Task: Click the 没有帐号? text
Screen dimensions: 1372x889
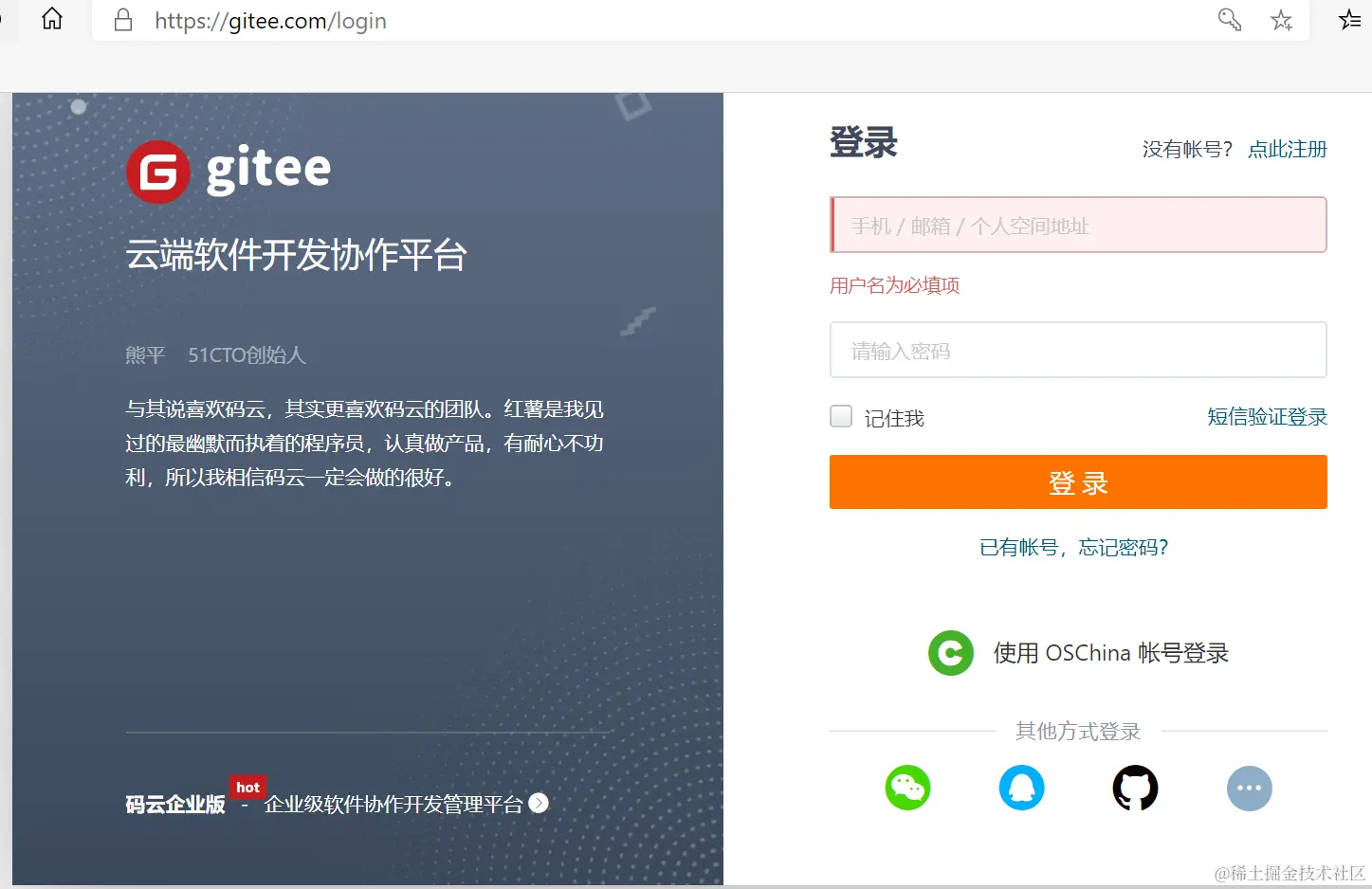Action: (1186, 149)
